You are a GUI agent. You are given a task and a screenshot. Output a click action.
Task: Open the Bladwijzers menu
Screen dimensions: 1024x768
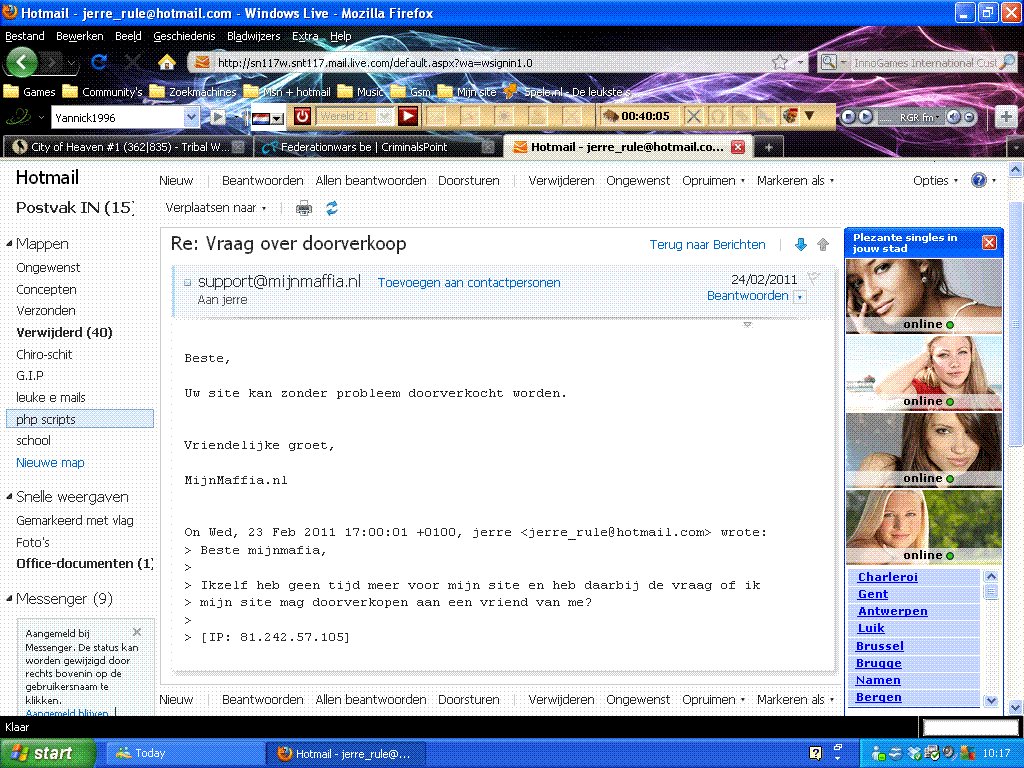click(253, 36)
